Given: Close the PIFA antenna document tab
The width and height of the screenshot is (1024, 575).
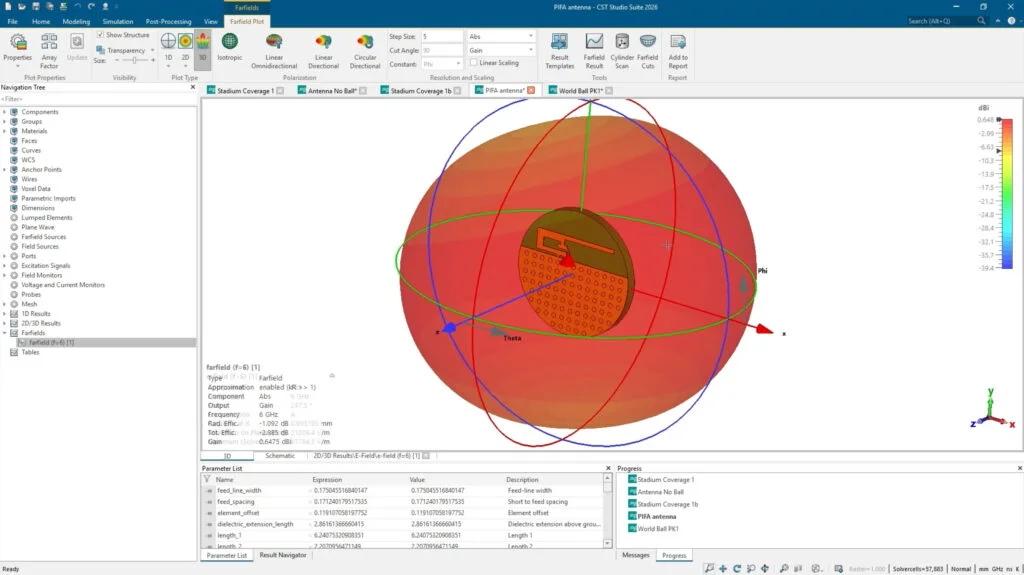Looking at the screenshot, I should pos(531,90).
